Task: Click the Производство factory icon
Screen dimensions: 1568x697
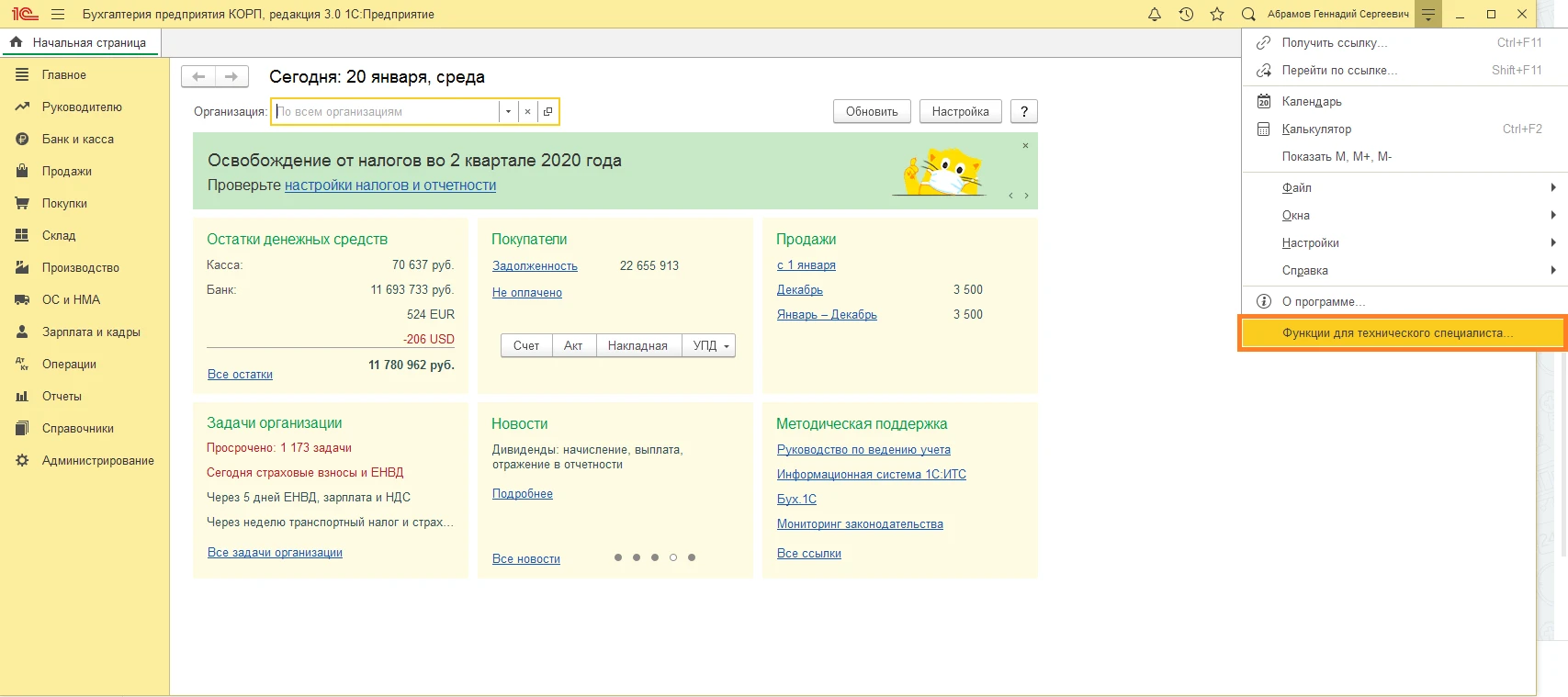Action: pyautogui.click(x=22, y=268)
